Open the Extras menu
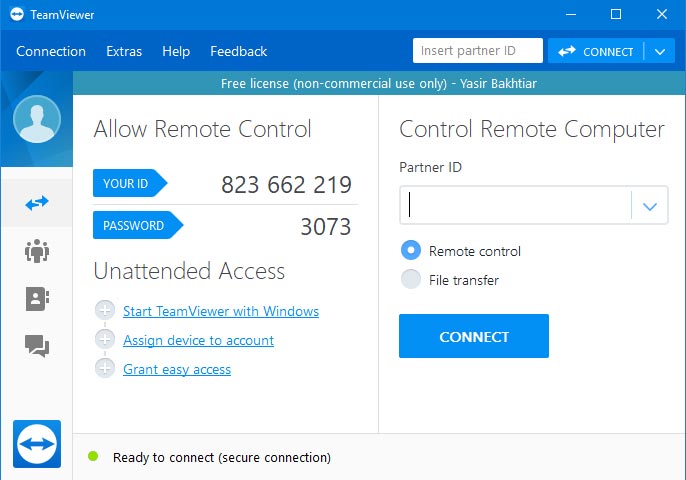This screenshot has width=686, height=480. point(124,51)
